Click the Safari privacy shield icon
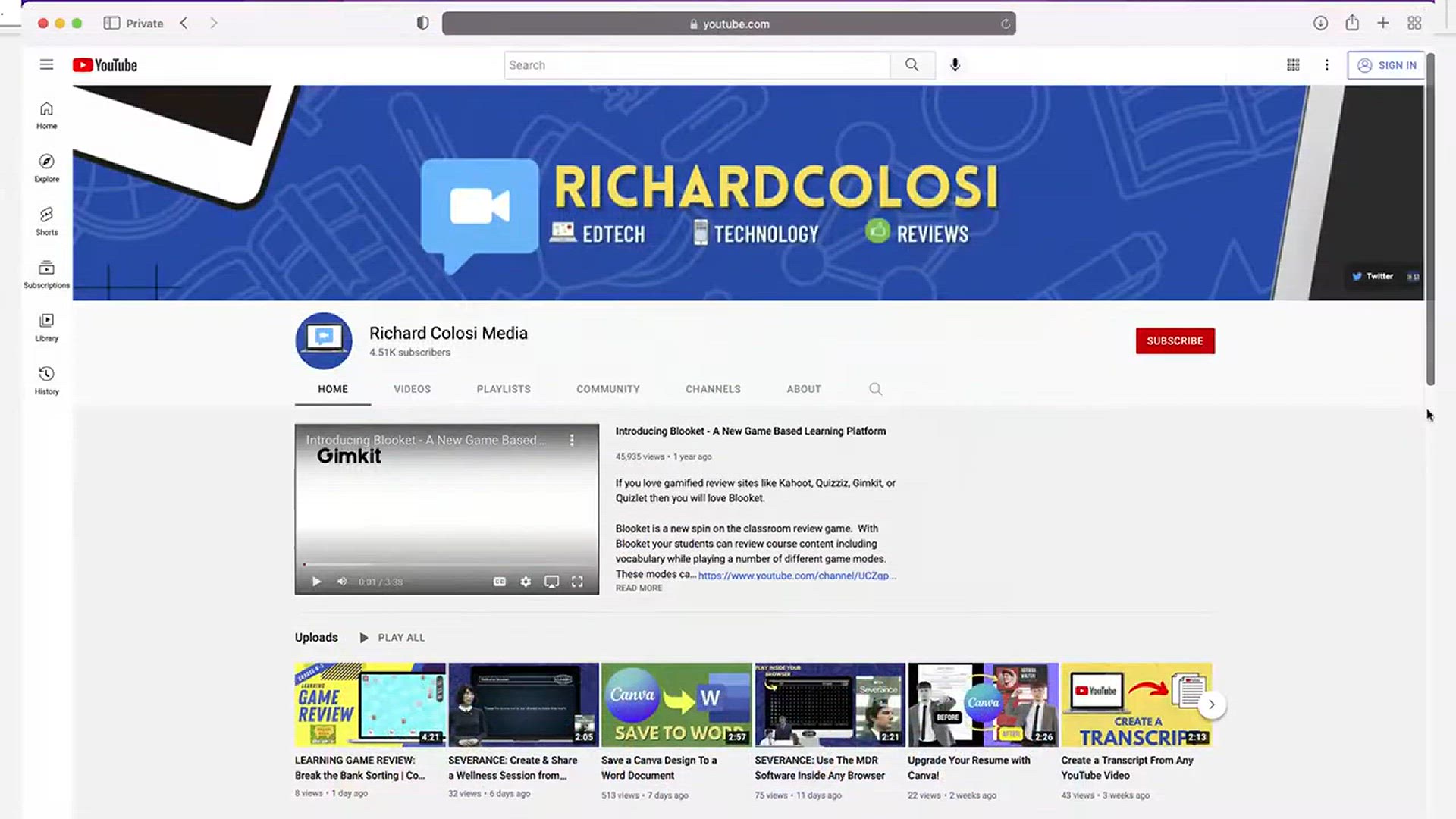This screenshot has width=1456, height=819. pyautogui.click(x=422, y=24)
